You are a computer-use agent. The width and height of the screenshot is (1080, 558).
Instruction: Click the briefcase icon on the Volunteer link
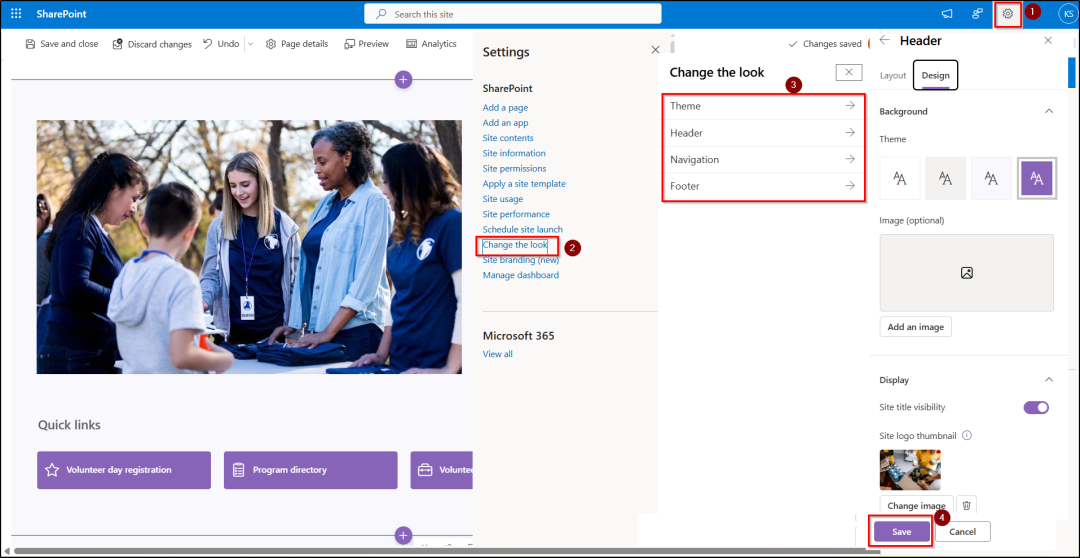tap(426, 470)
